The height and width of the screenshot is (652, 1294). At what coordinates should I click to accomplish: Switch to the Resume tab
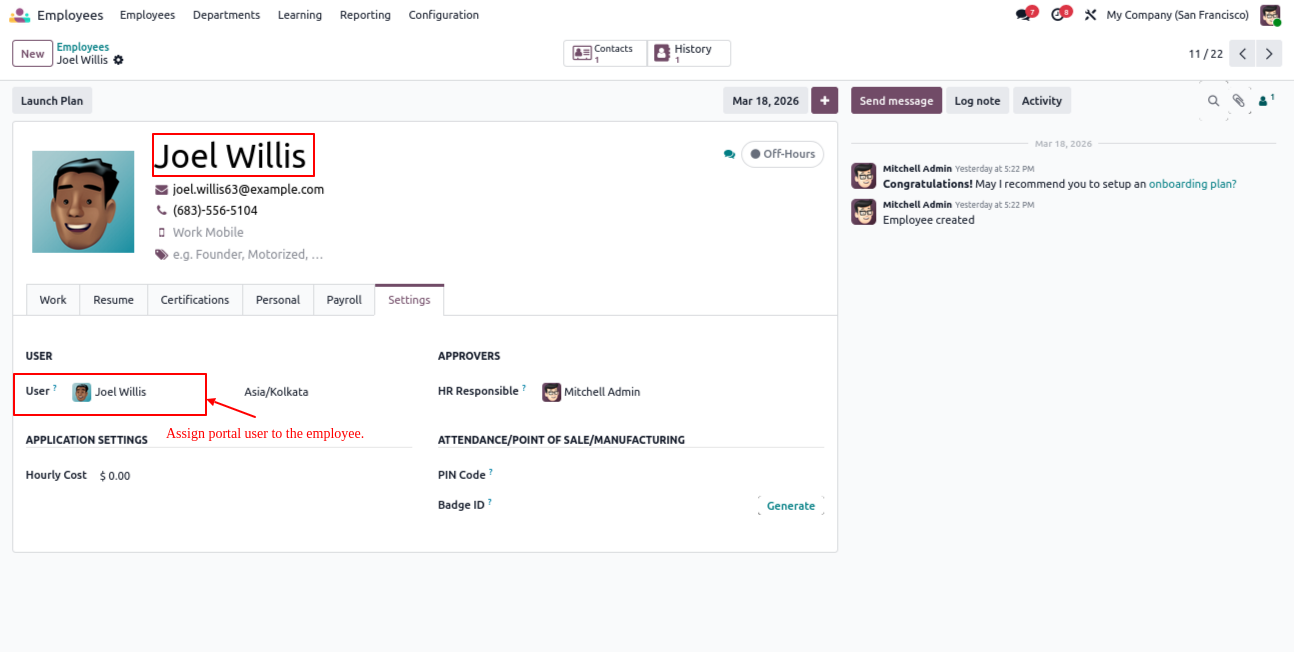pos(113,300)
